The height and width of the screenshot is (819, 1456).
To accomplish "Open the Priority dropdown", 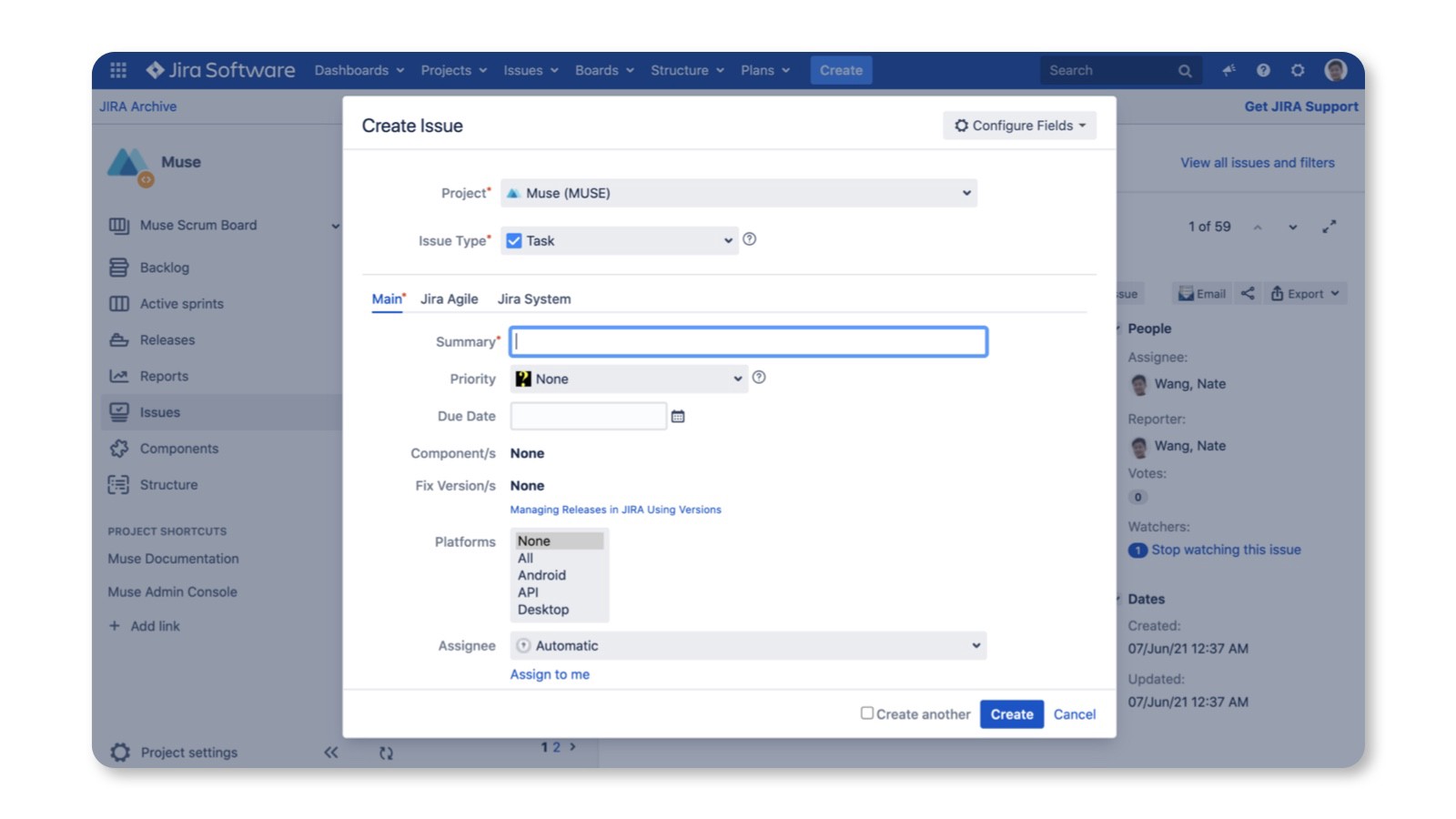I will (629, 379).
